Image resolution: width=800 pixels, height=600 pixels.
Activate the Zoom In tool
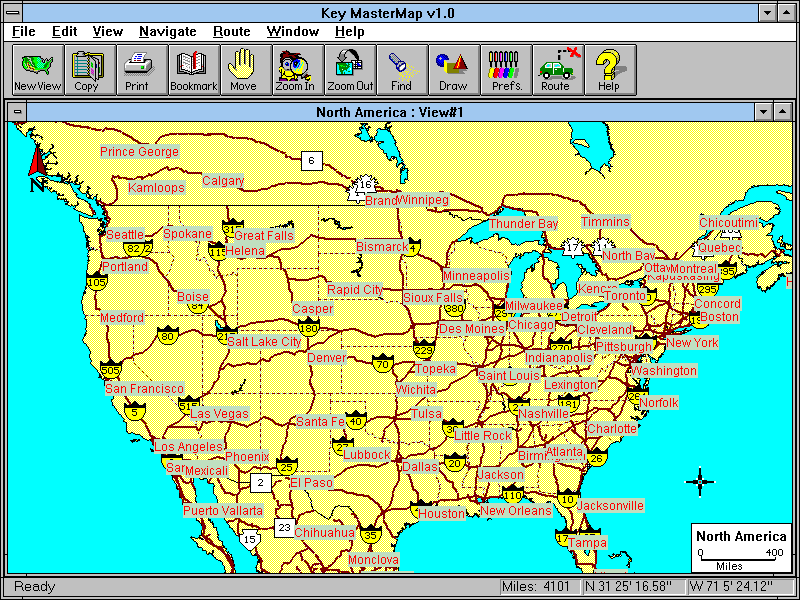point(298,69)
